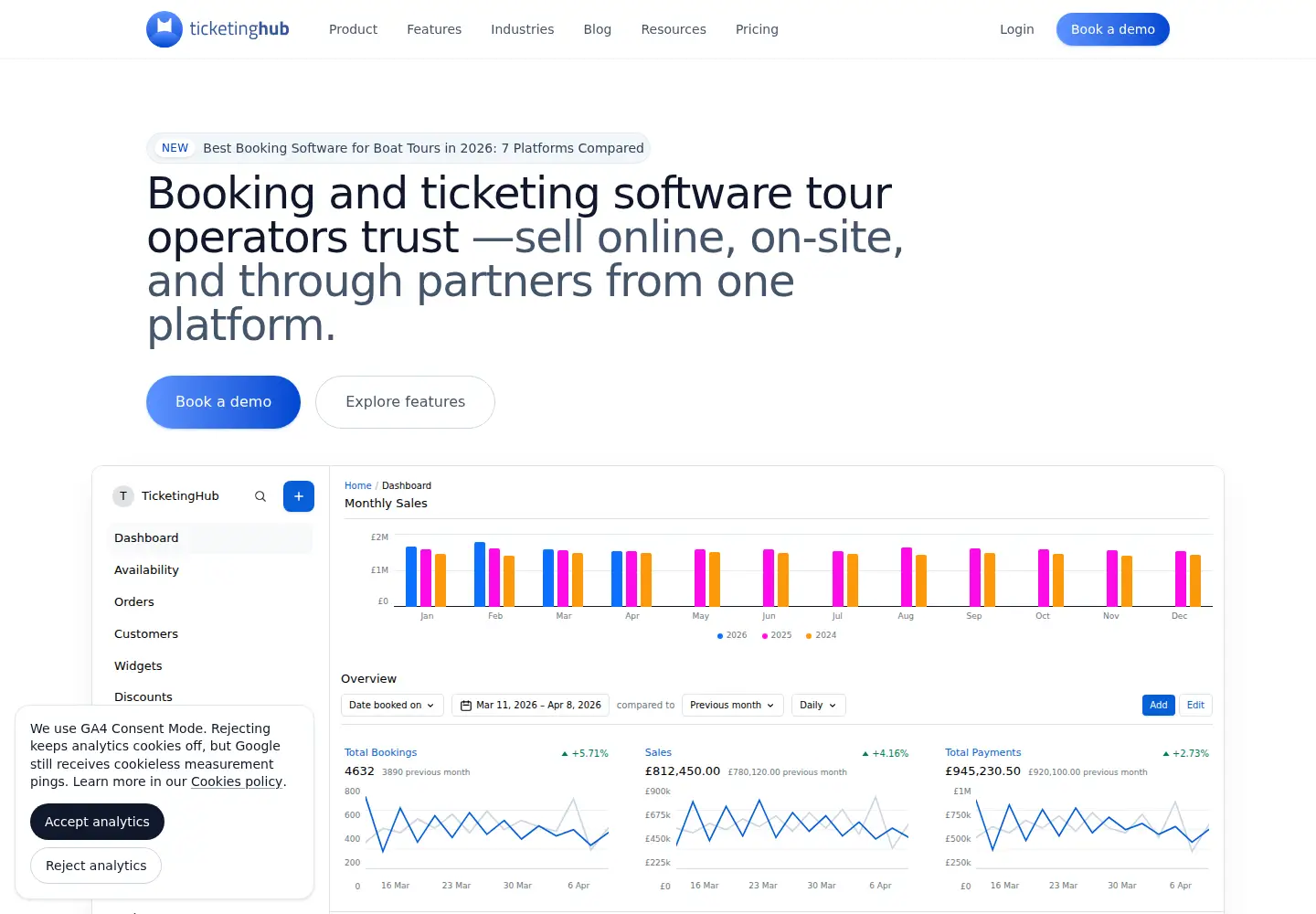
Task: Open the Blog page
Action: point(598,29)
